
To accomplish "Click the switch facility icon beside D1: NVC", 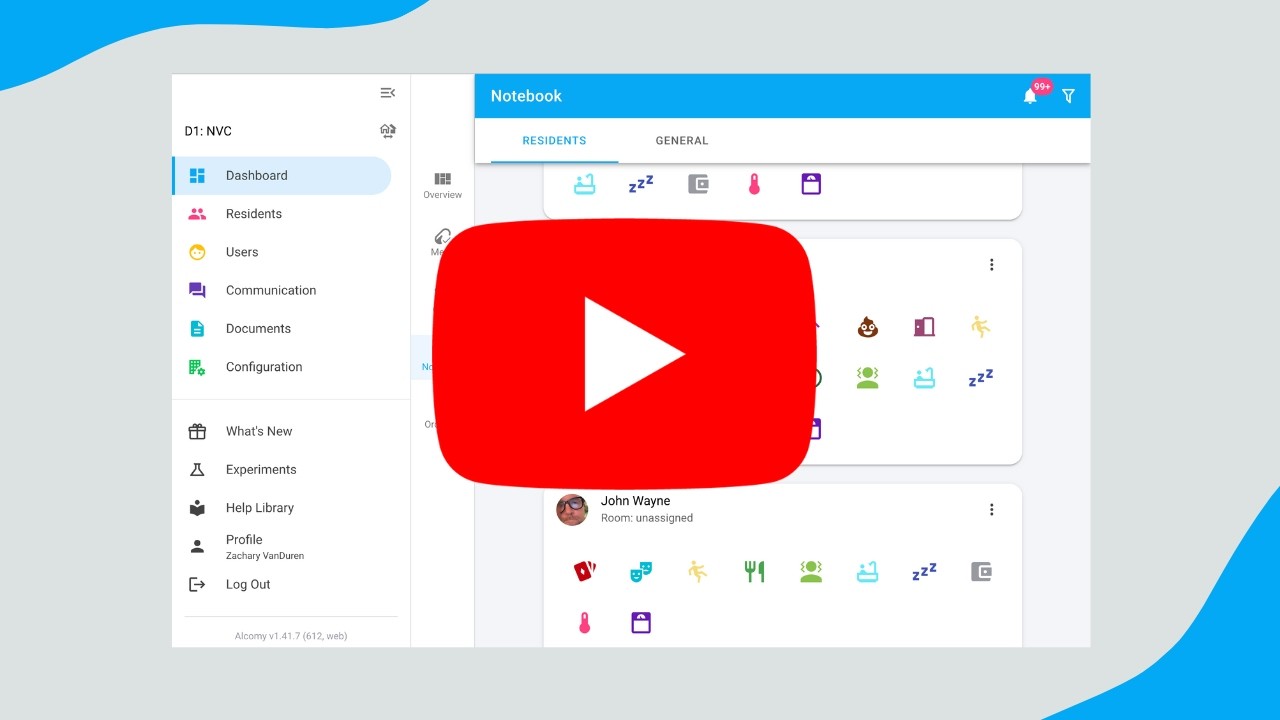I will pos(388,131).
